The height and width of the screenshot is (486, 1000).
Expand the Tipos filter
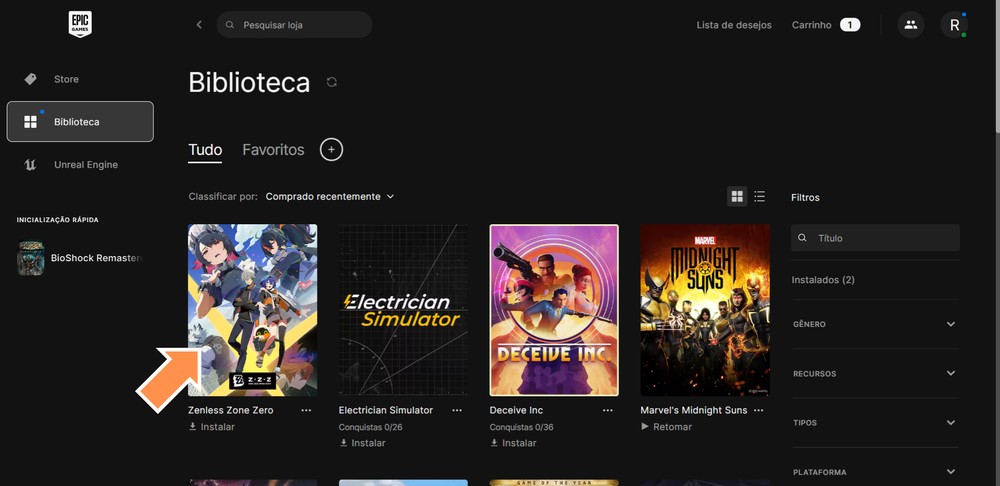pyautogui.click(x=875, y=422)
